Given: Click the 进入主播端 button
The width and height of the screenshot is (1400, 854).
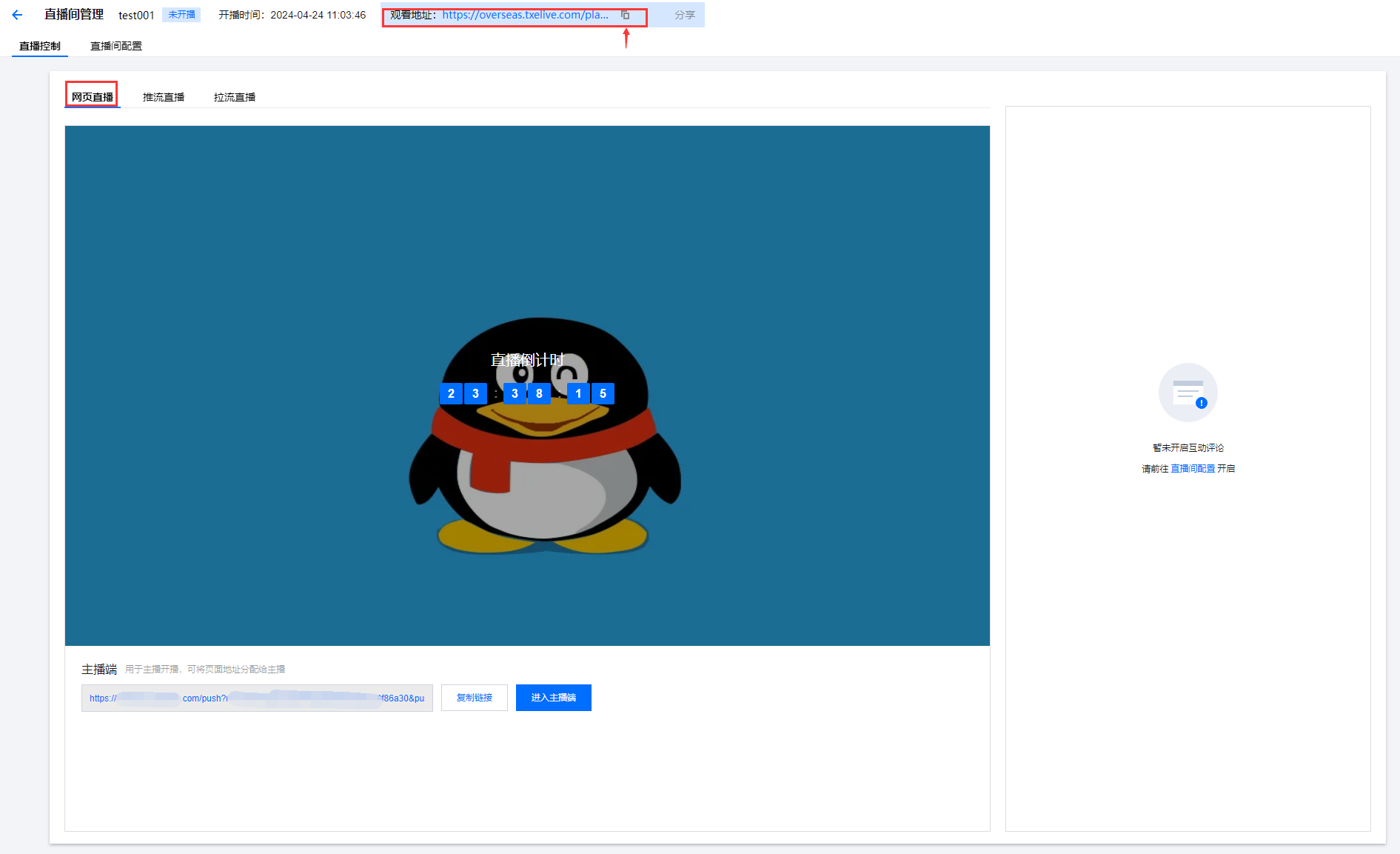Looking at the screenshot, I should 554,698.
